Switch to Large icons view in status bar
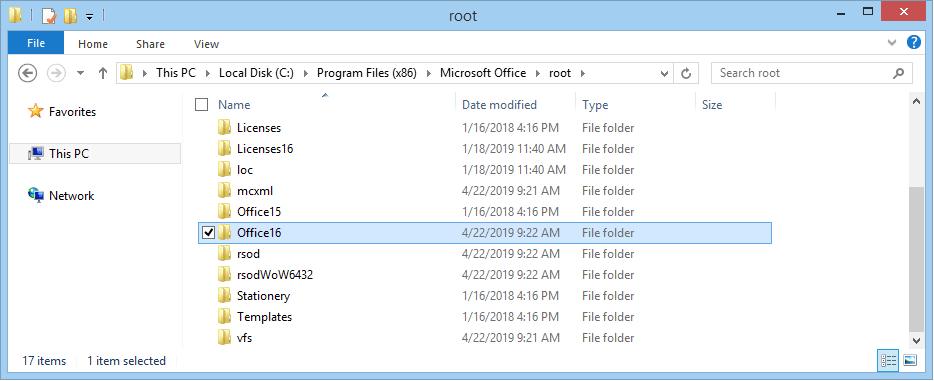The height and width of the screenshot is (381, 934). point(910,360)
